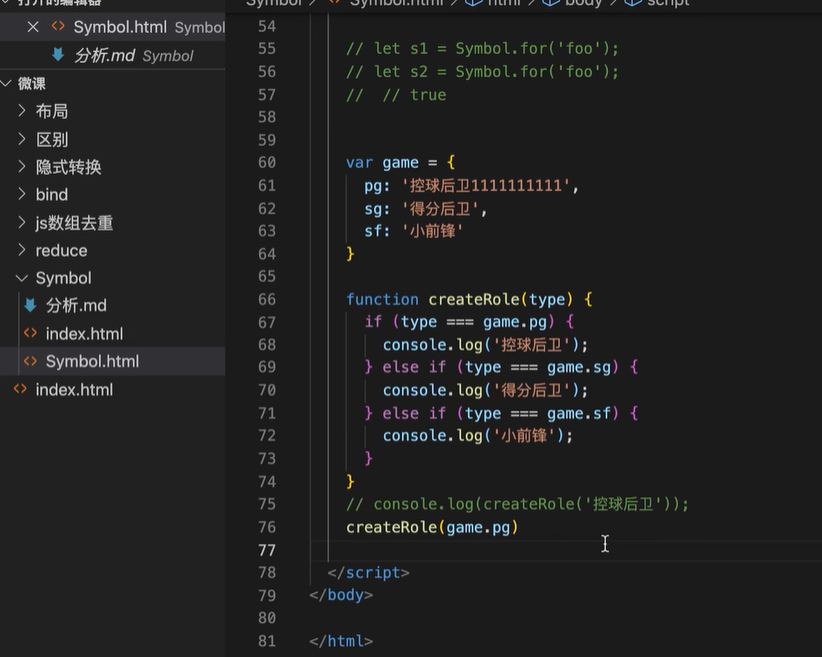Image resolution: width=822 pixels, height=657 pixels.
Task: Click the closing </body> tag
Action: coord(341,595)
